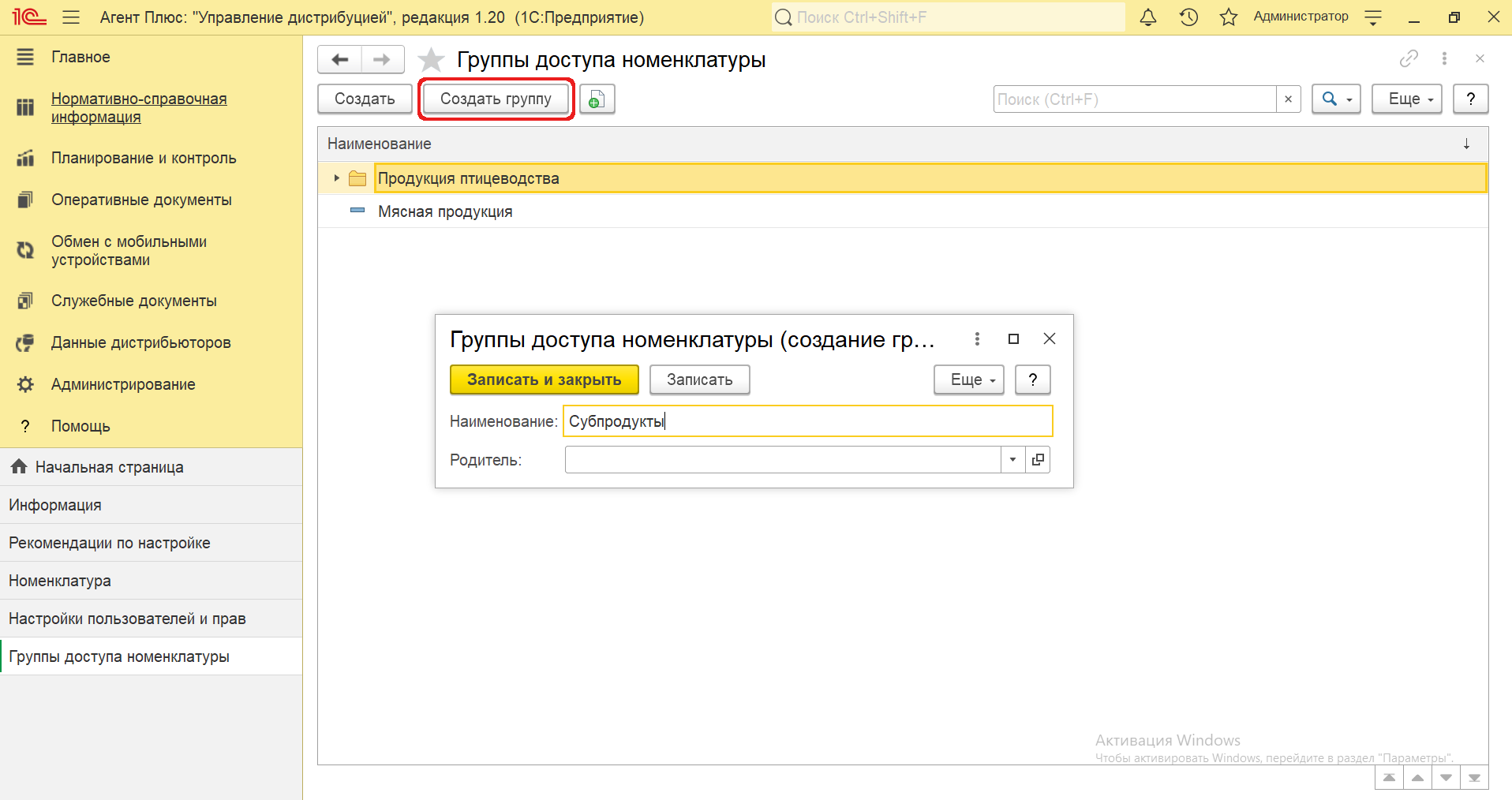Open the Администрирование section
Viewport: 1512px width, 800px height.
pyautogui.click(x=123, y=384)
